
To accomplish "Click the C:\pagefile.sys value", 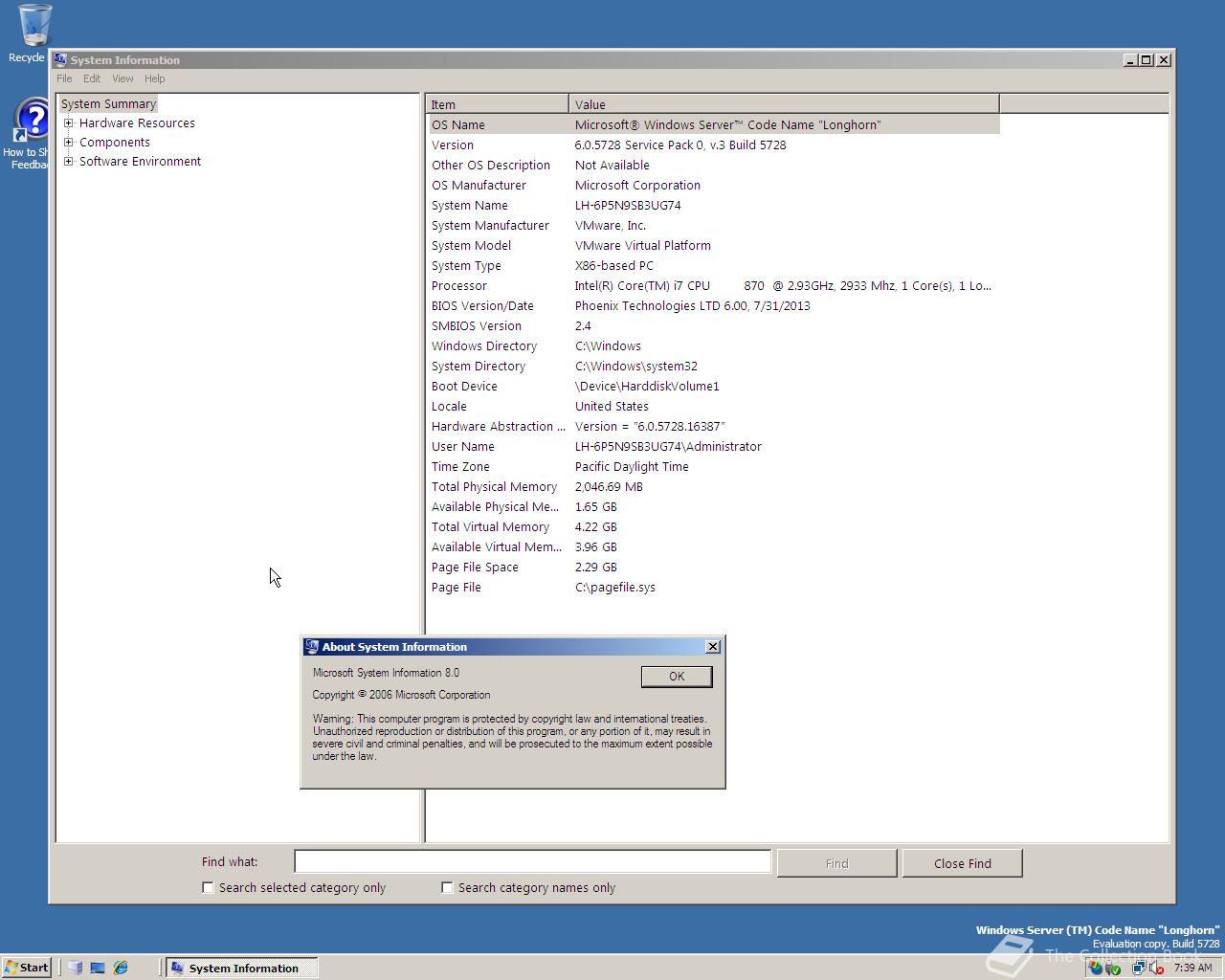I will 615,587.
